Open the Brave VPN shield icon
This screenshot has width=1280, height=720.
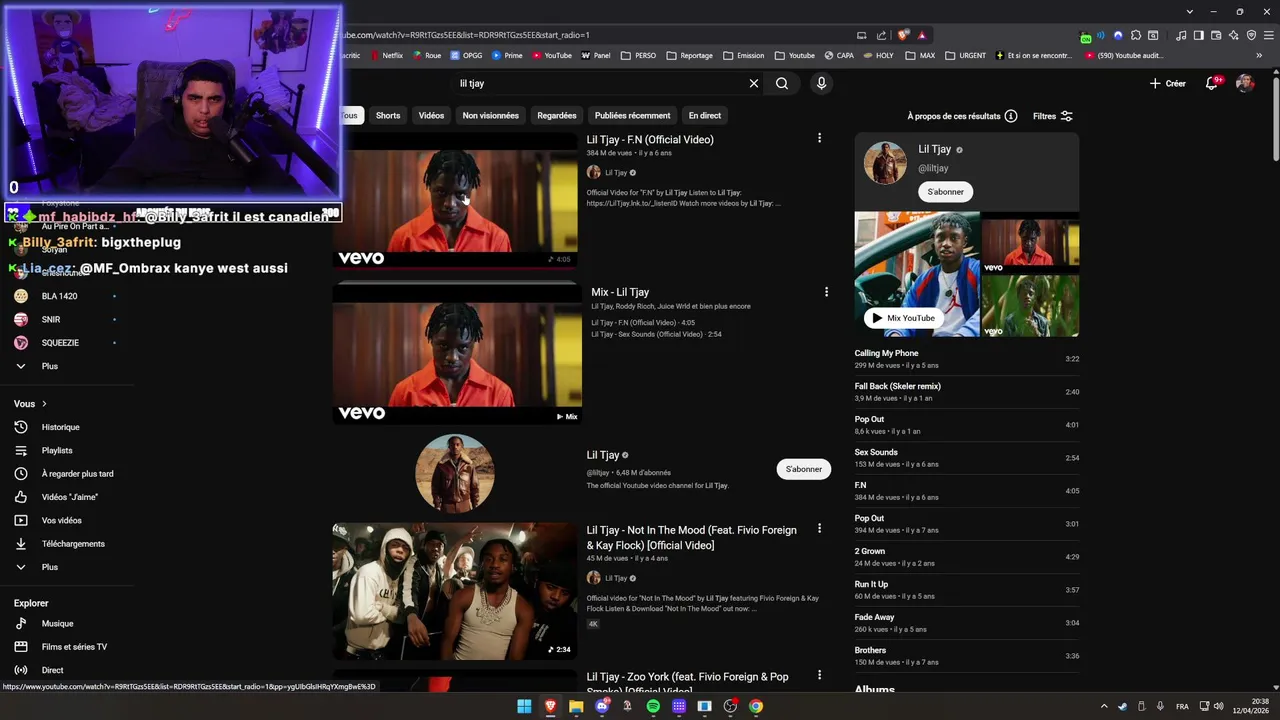click(1251, 35)
